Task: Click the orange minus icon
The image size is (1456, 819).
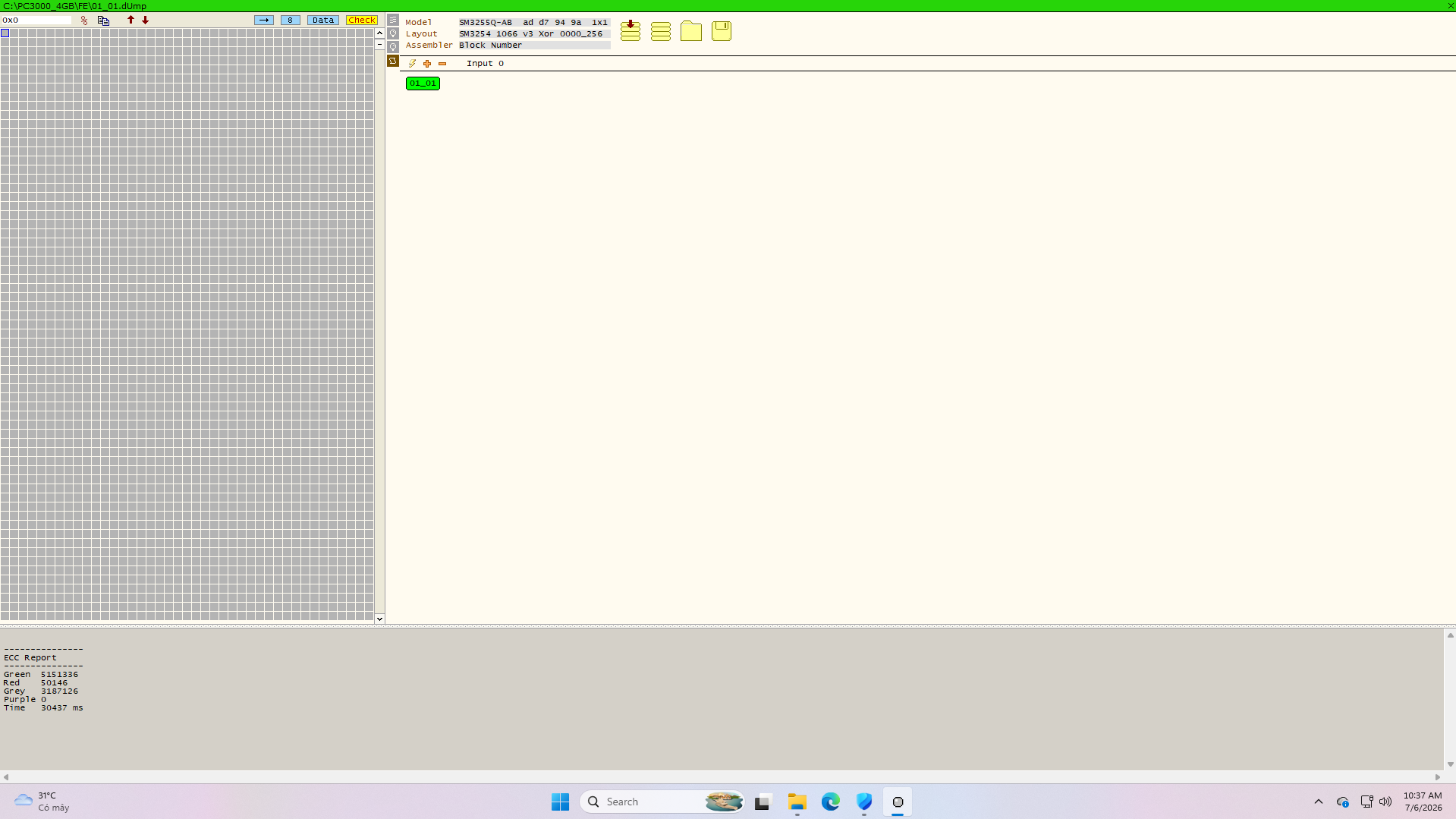Action: (x=442, y=64)
